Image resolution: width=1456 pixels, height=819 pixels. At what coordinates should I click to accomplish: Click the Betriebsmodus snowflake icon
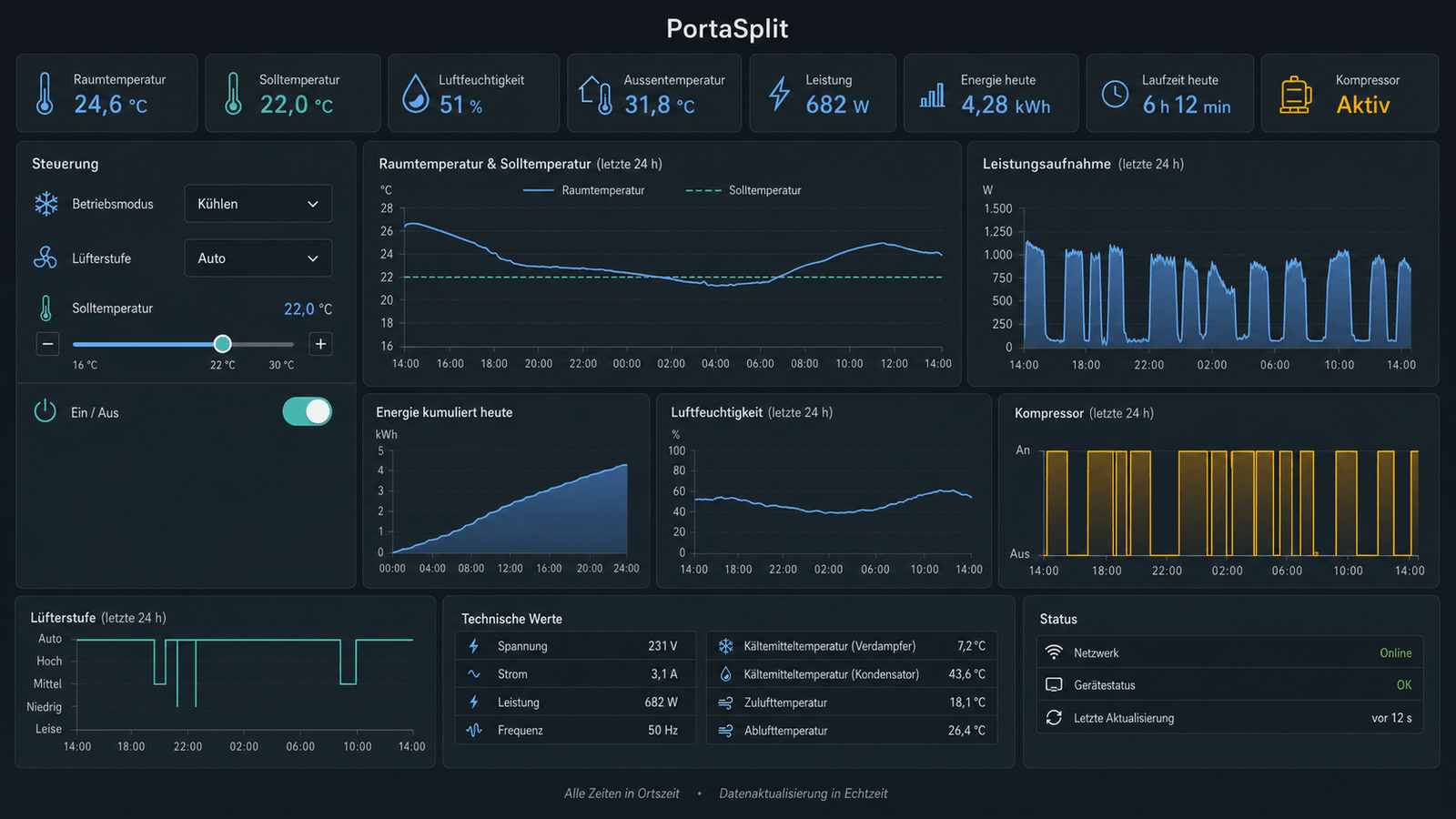click(x=46, y=204)
